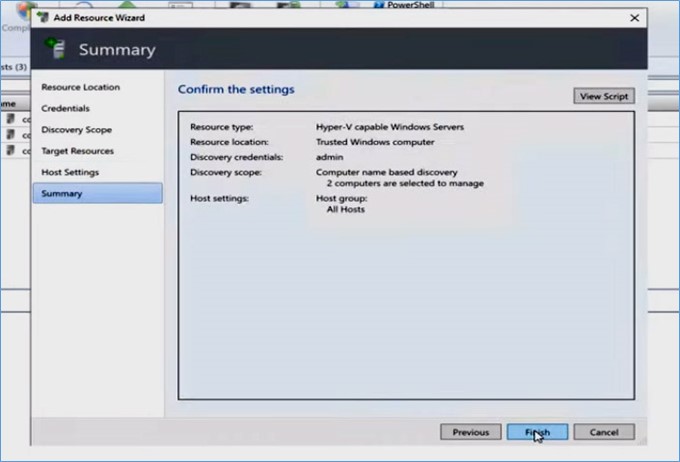Click "Computer name based discovery" text
The width and height of the screenshot is (680, 462).
pos(387,172)
